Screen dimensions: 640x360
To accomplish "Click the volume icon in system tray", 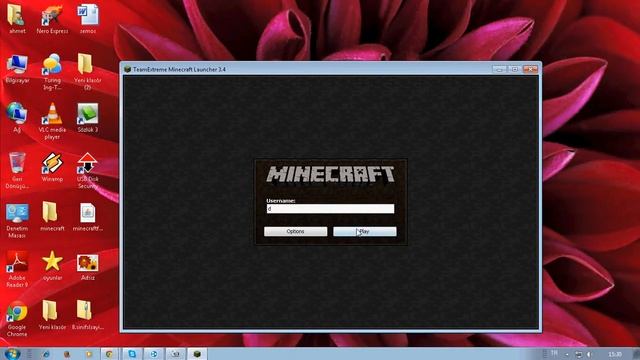I will click(x=589, y=354).
